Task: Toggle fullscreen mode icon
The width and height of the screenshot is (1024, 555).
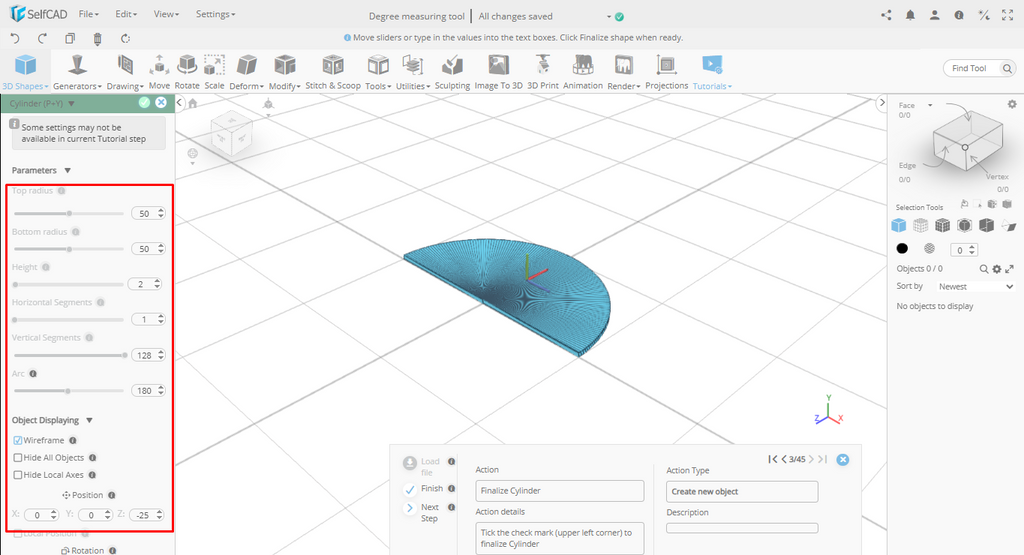Action: coord(1008,15)
